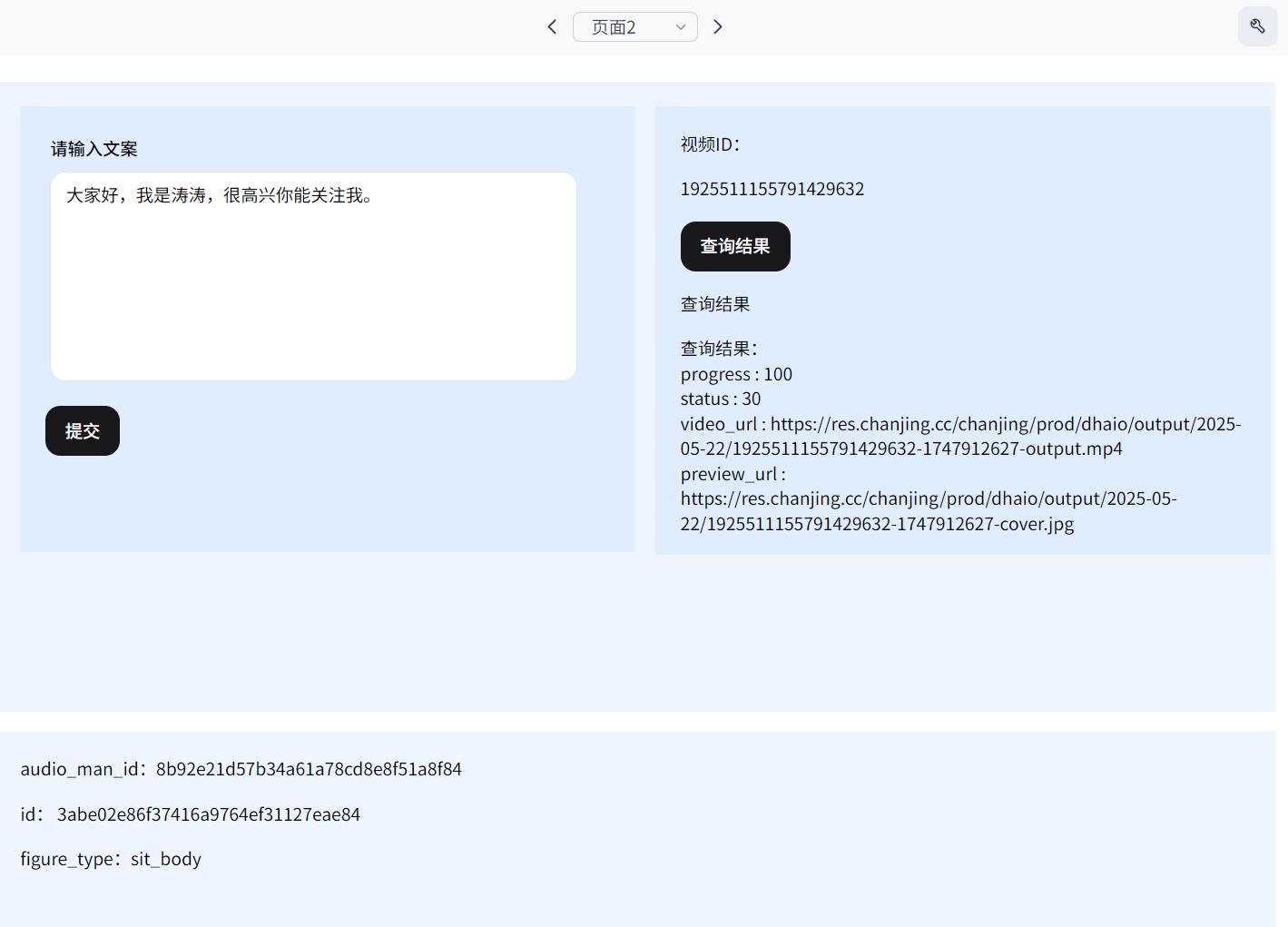Screen dimensions: 1288x927
Task: Click the 视频ID label
Action: [710, 144]
